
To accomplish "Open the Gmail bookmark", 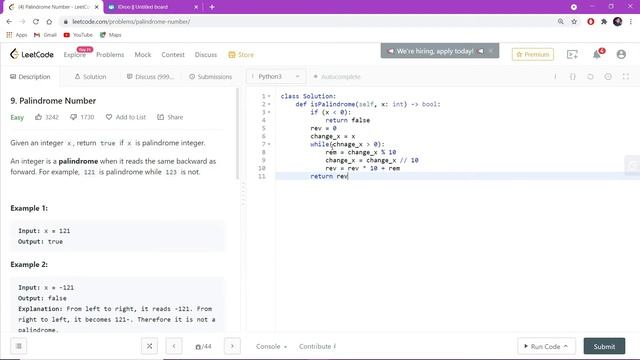I will 45,35.
